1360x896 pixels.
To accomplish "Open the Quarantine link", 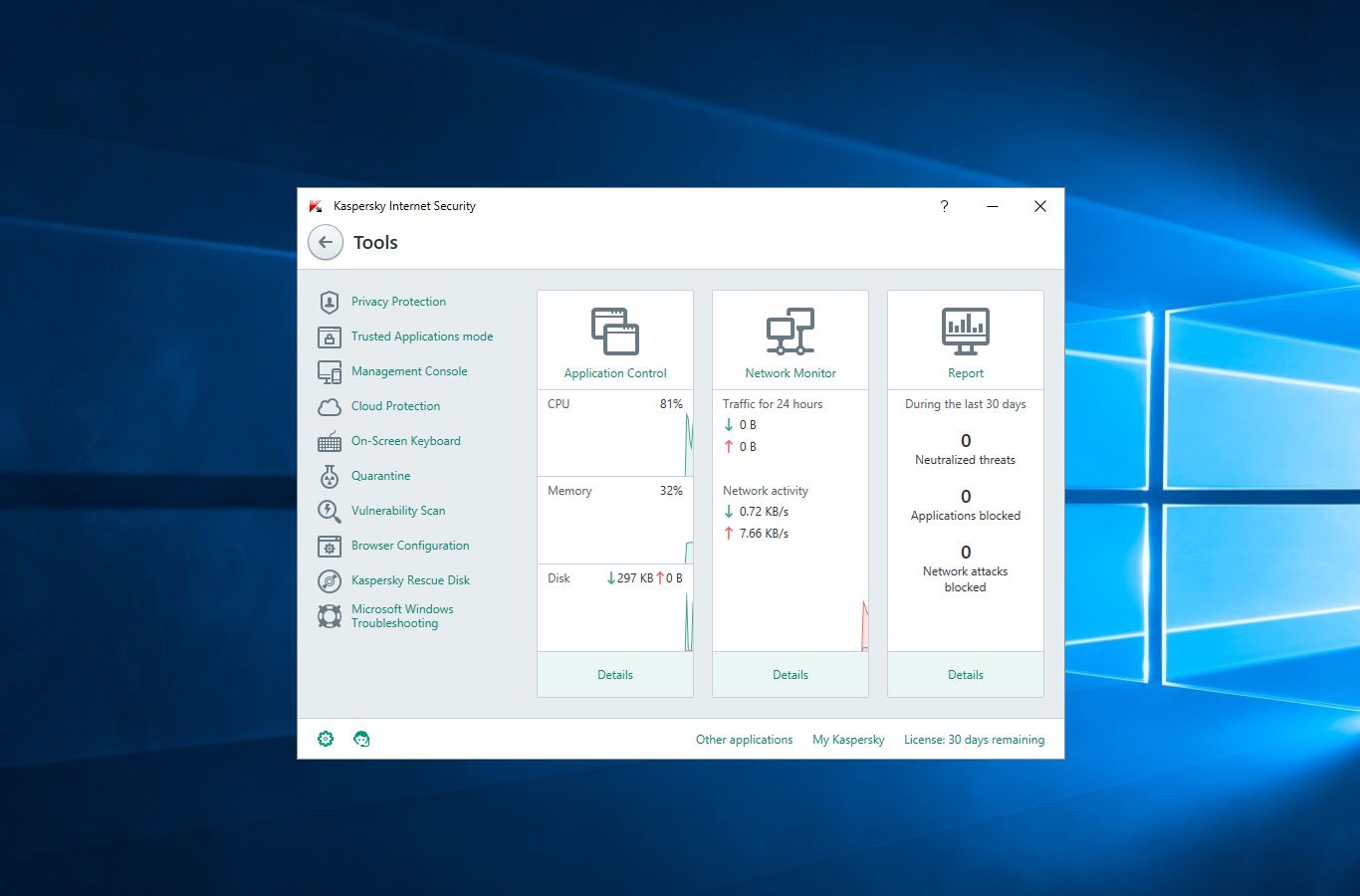I will (x=380, y=476).
